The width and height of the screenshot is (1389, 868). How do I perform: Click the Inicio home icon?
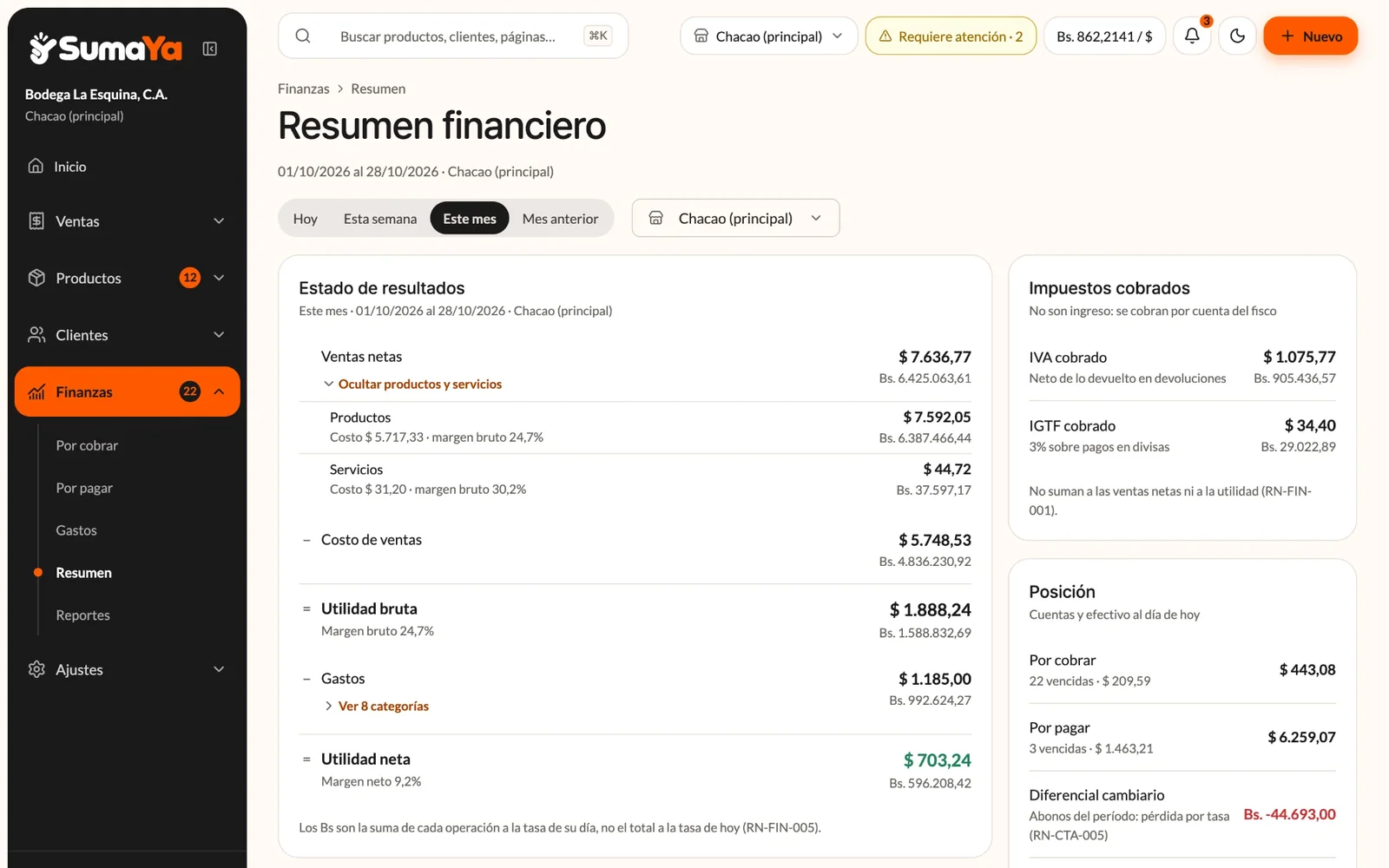(36, 166)
